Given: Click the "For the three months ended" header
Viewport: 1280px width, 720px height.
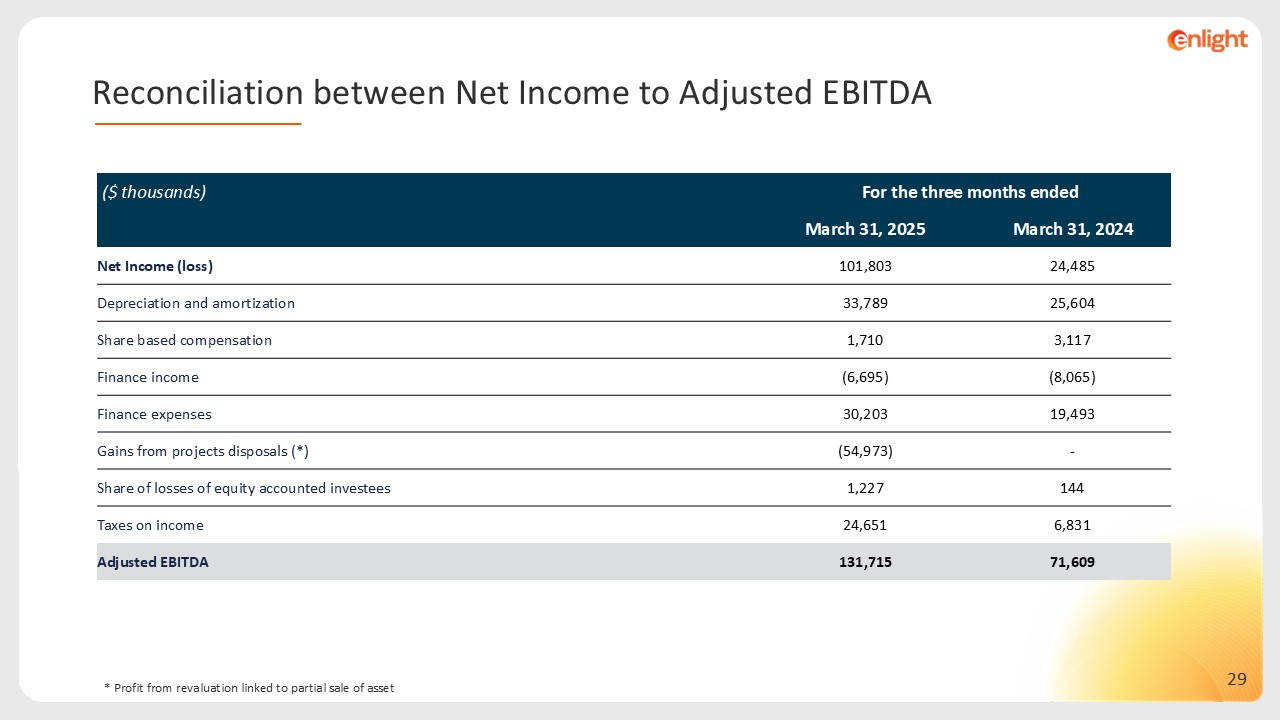Looking at the screenshot, I should [x=969, y=192].
